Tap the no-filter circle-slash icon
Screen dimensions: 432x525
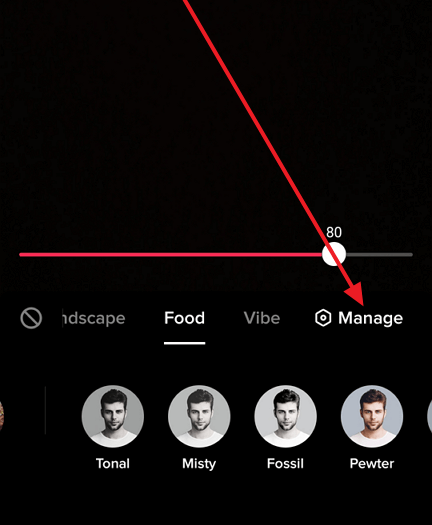31,318
